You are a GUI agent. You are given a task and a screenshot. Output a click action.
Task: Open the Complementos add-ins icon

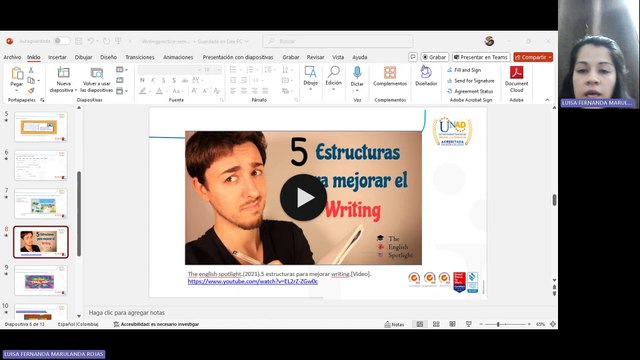[x=390, y=73]
